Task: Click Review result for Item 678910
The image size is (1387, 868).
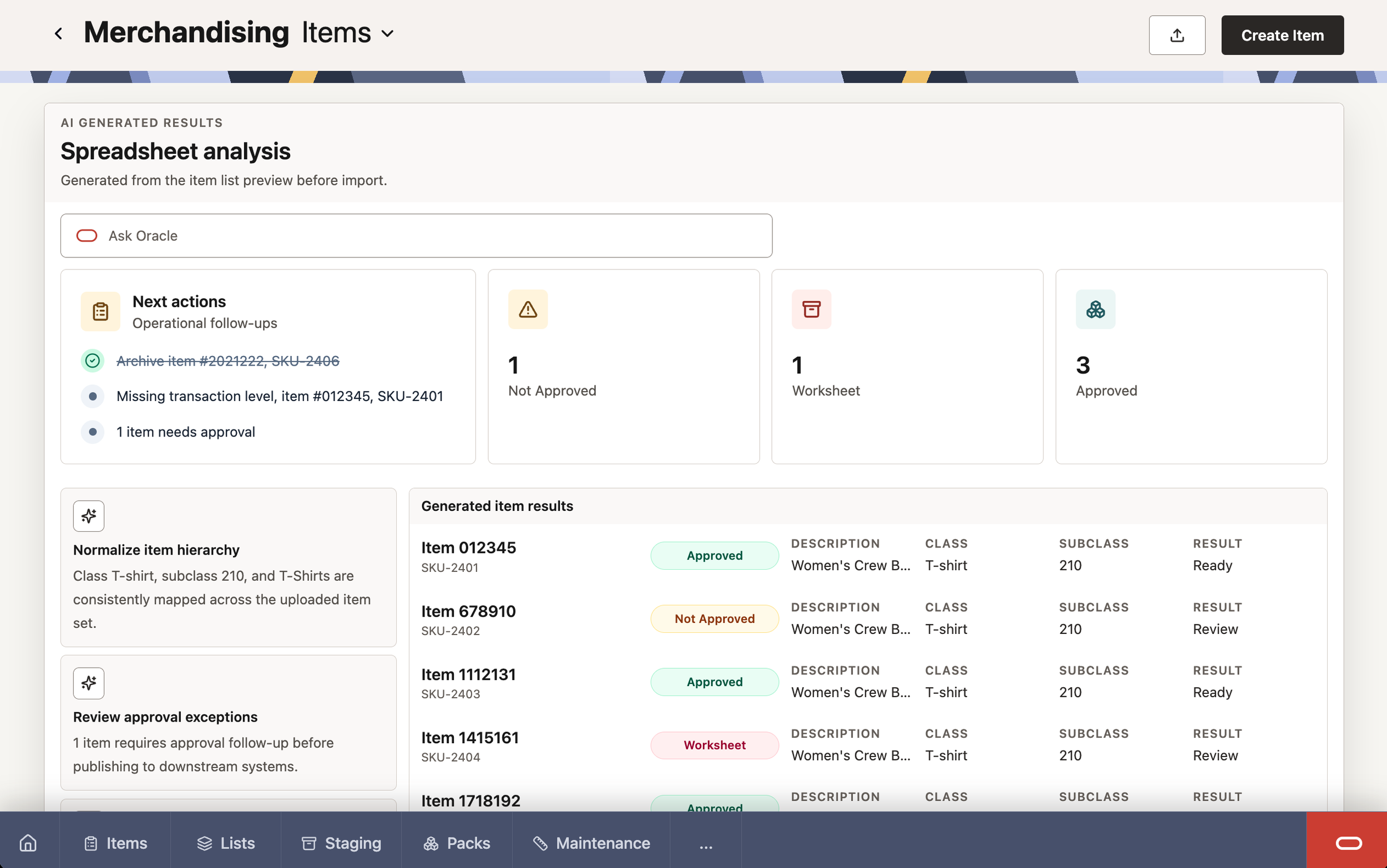Action: coord(1215,628)
